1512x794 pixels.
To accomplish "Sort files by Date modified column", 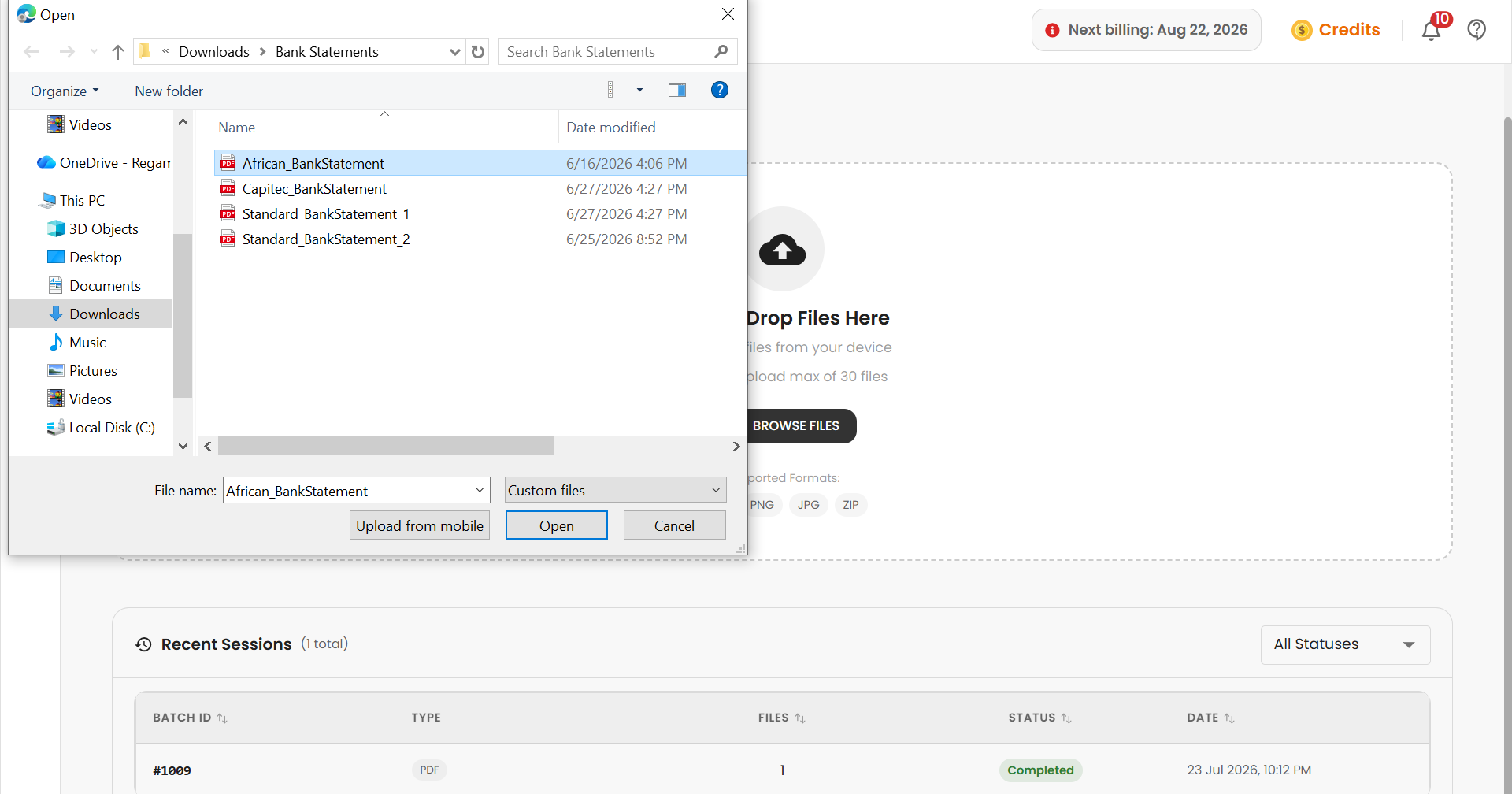I will (611, 128).
